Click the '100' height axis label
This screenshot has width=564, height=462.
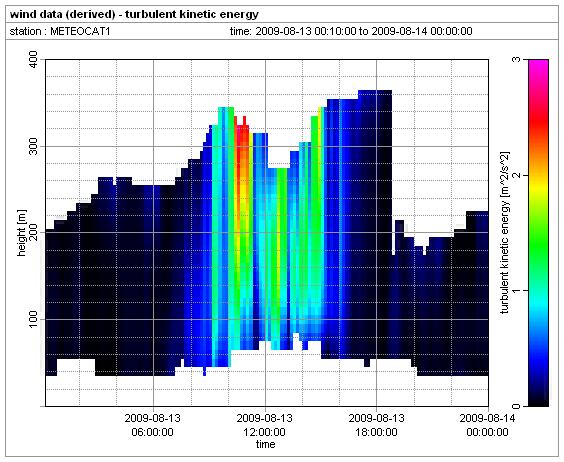click(33, 319)
